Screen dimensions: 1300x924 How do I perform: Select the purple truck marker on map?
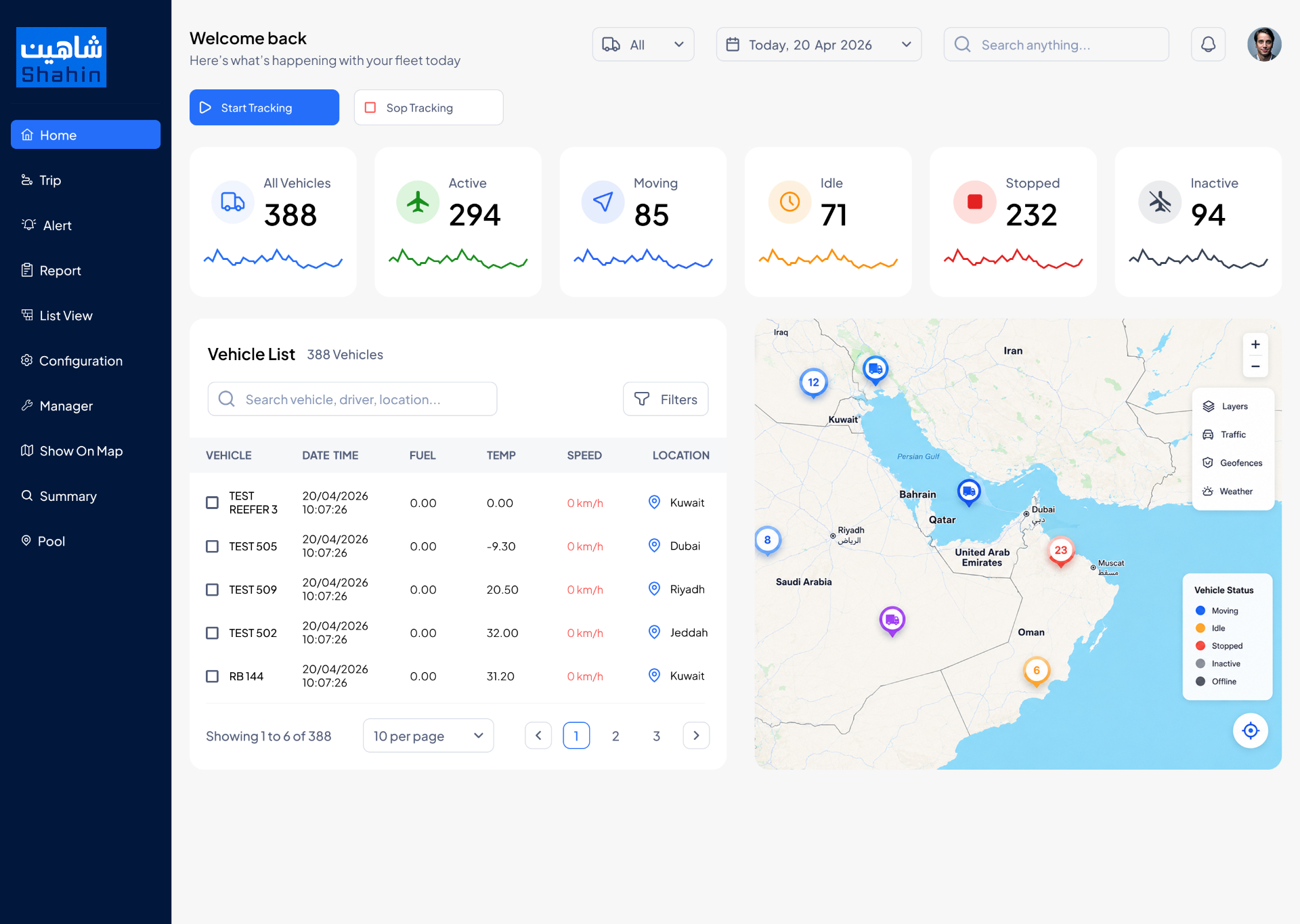(892, 620)
